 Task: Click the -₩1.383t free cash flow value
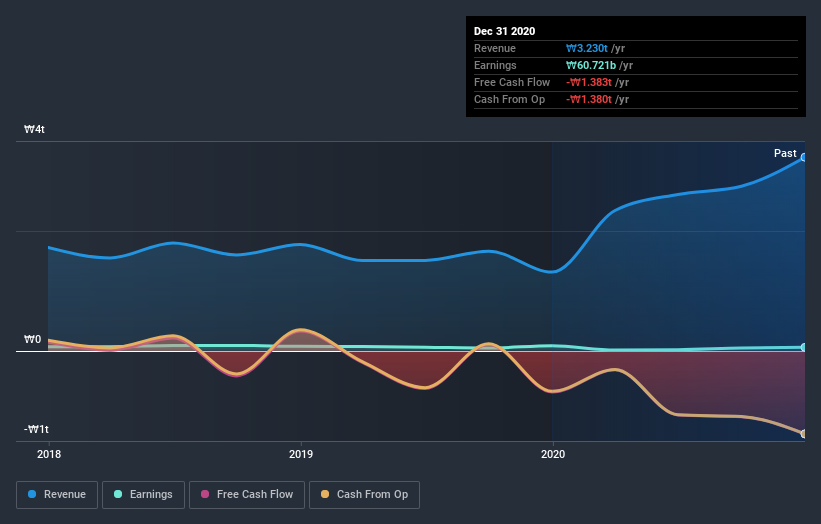(x=589, y=82)
